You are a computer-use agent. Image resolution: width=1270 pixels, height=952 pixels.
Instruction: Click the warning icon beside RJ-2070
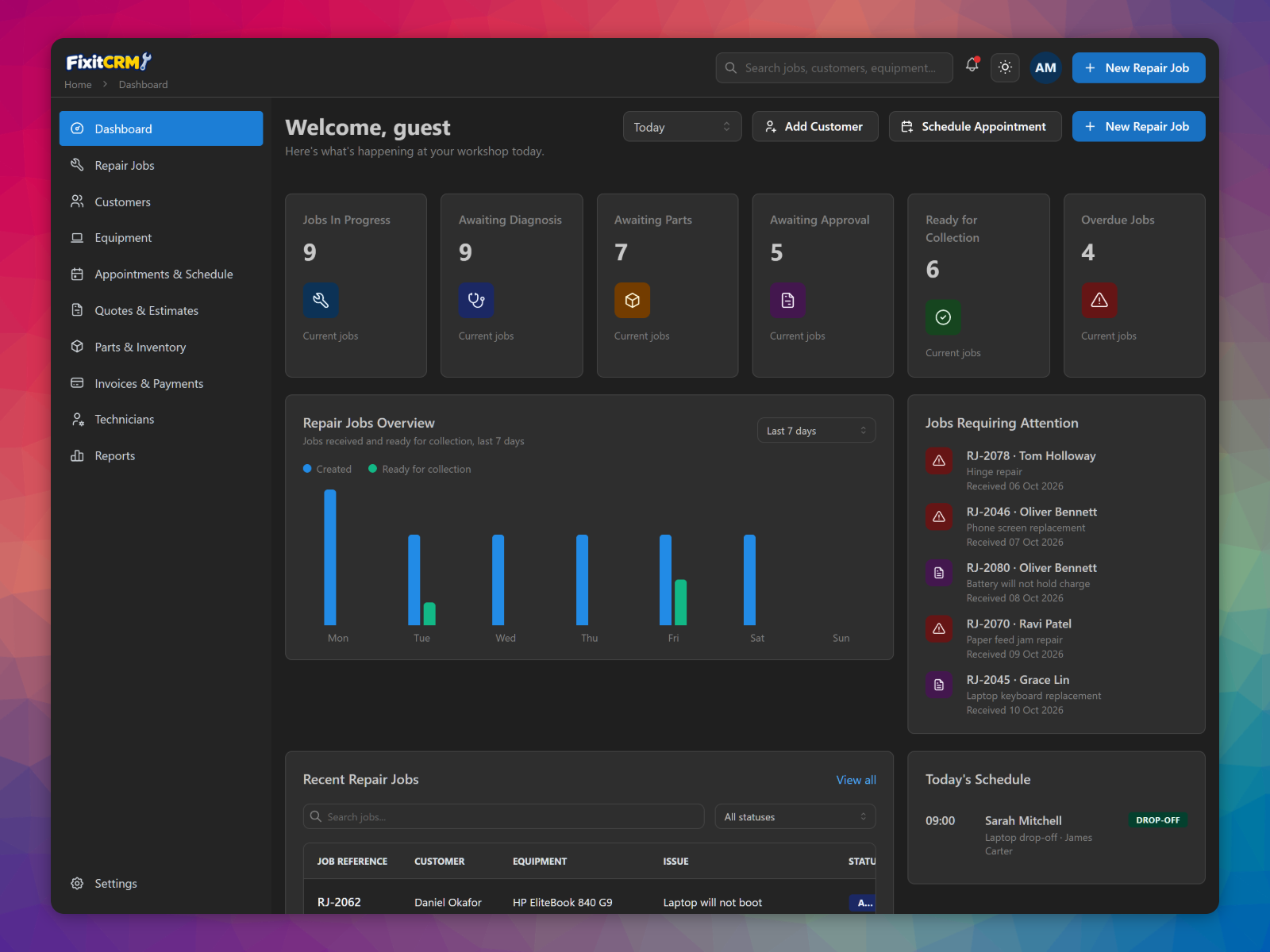click(939, 628)
